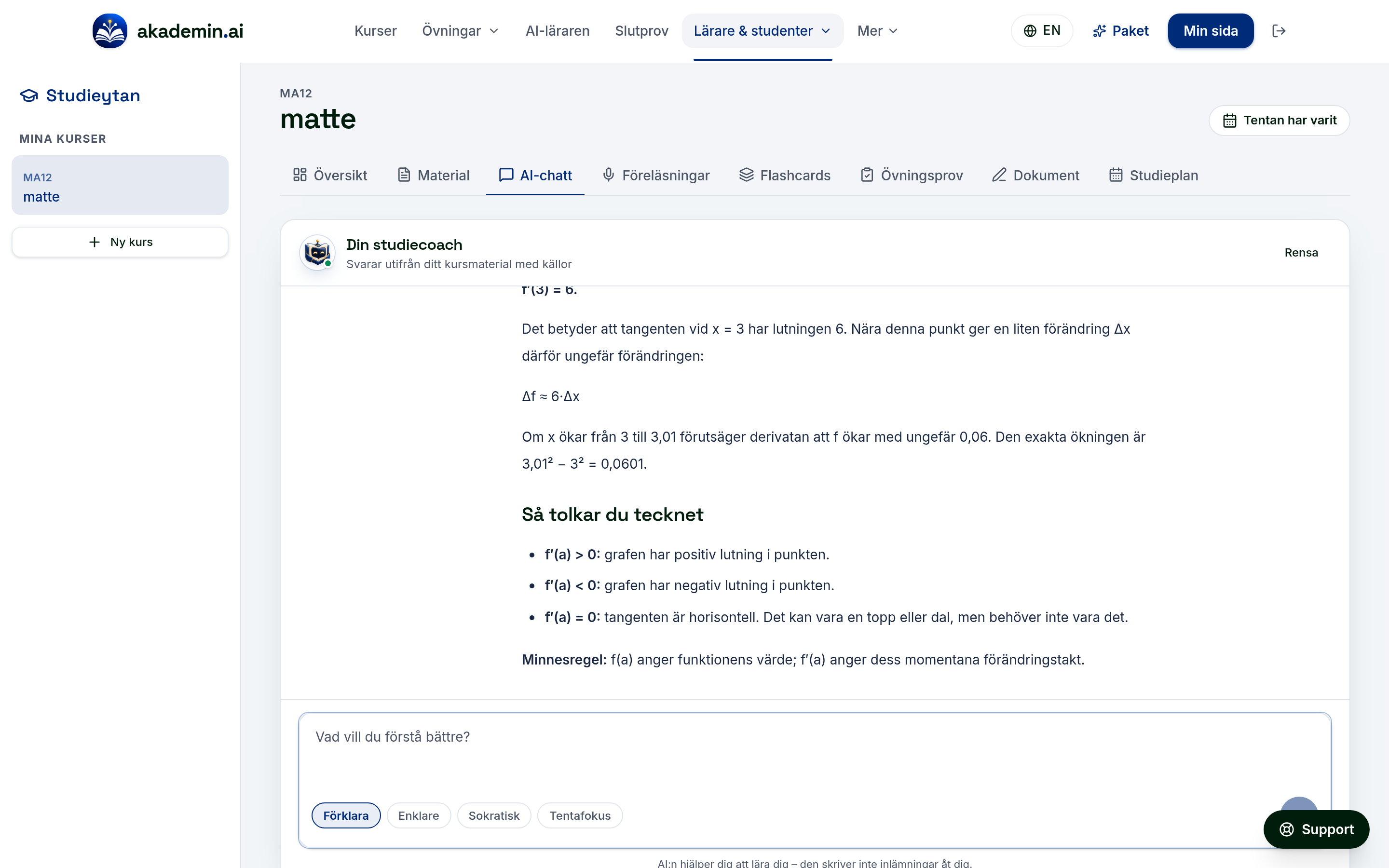Open Kurser in the top navigation

click(375, 31)
